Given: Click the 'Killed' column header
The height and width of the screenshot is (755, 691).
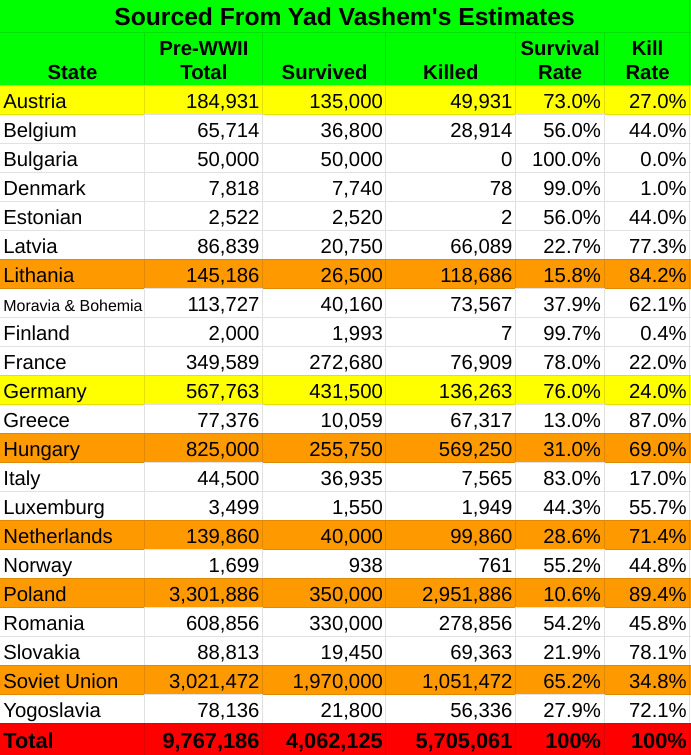Looking at the screenshot, I should point(450,72).
